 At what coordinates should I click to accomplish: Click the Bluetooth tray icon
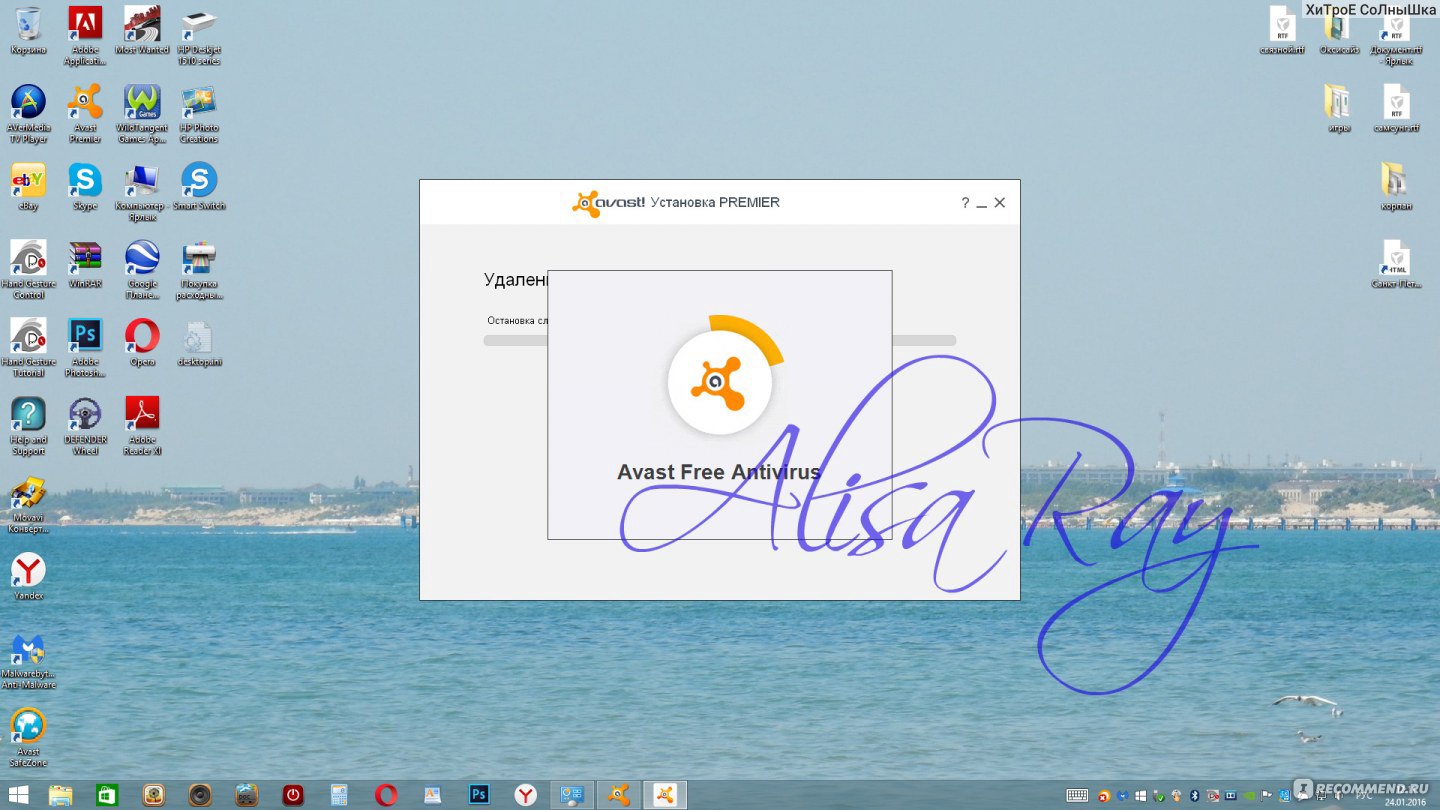(x=1194, y=796)
